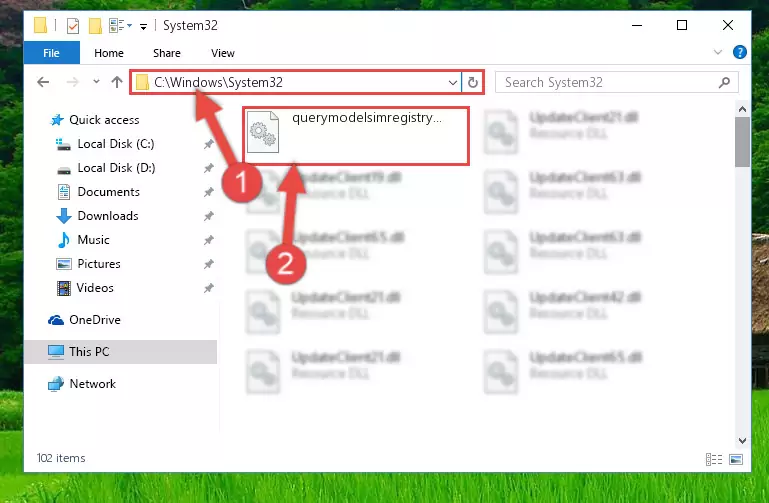769x503 pixels.
Task: Maximize the System32 window
Action: coord(682,25)
